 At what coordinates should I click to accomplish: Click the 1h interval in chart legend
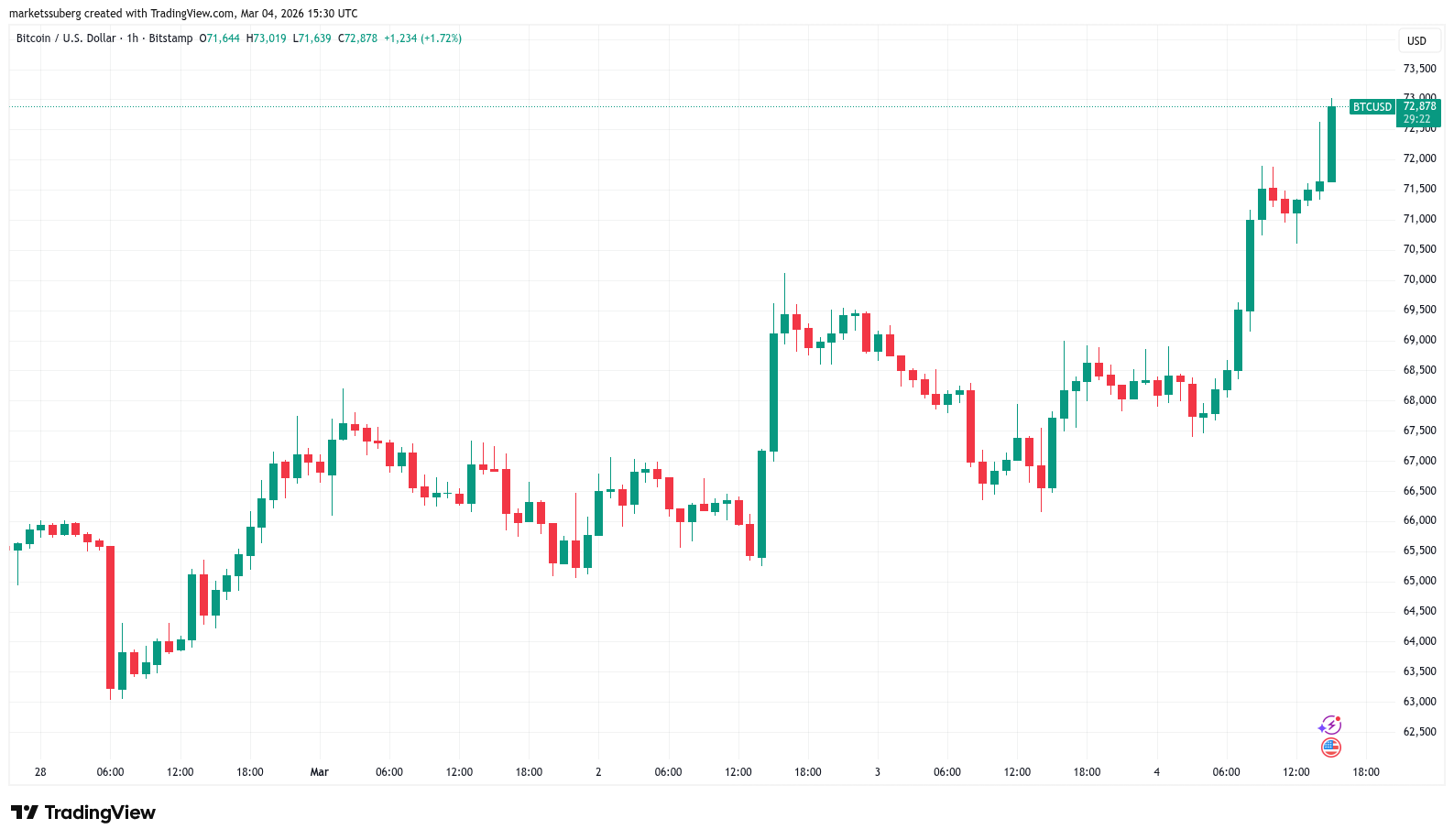tap(133, 38)
